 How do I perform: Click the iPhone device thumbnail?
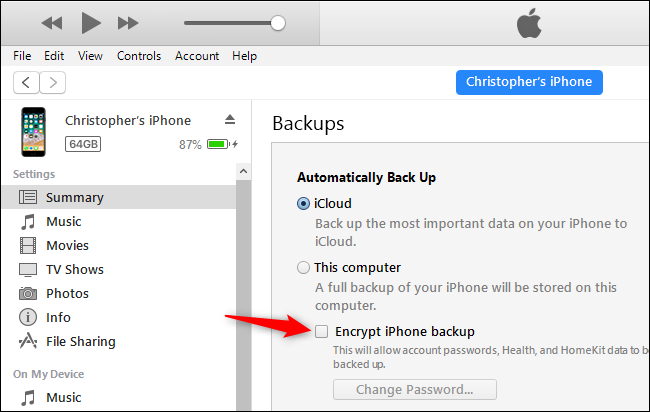click(x=32, y=132)
